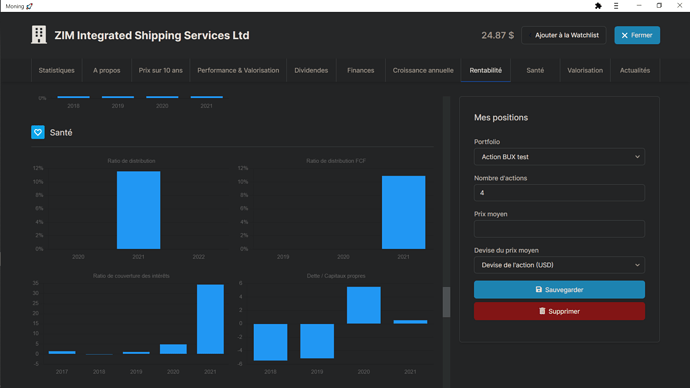Click the vertical scrollbar thumb
690x388 pixels.
[x=446, y=302]
